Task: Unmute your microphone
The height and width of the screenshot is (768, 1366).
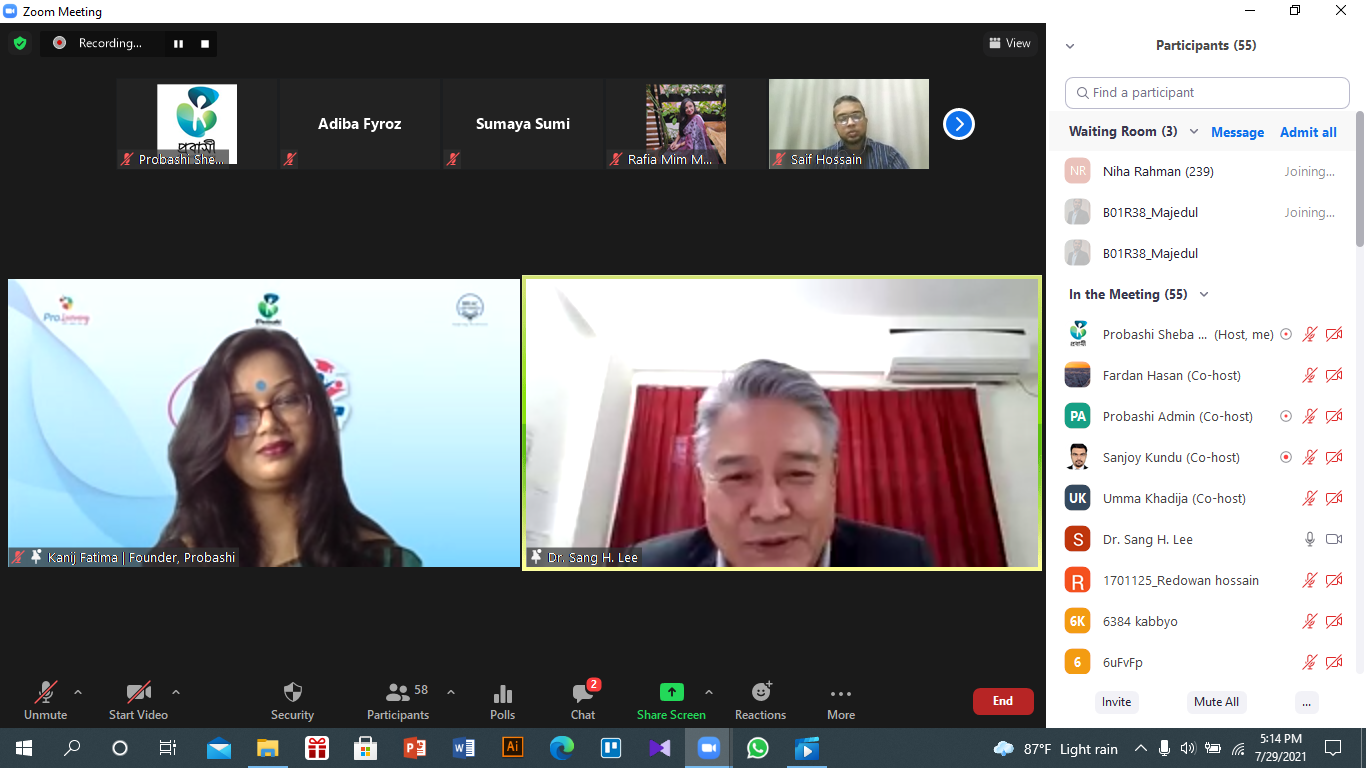Action: click(45, 700)
